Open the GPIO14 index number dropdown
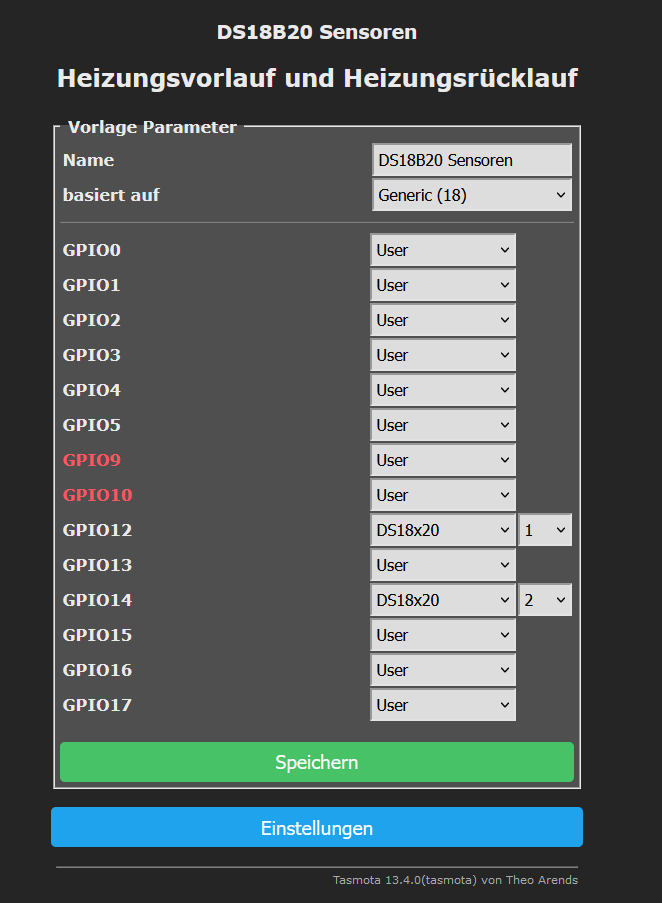The height and width of the screenshot is (903, 662). [545, 600]
